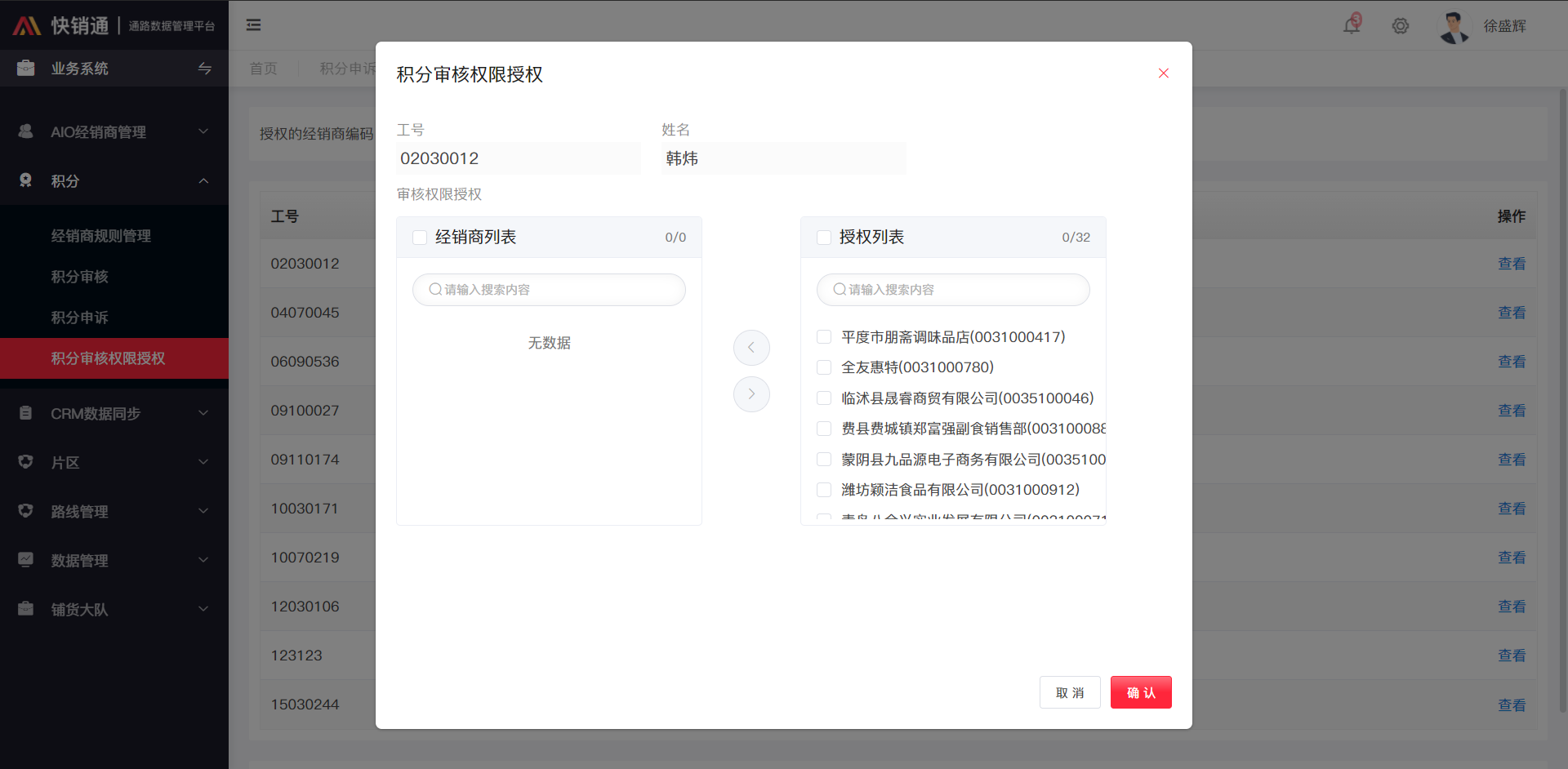Expand the 片区 menu chevron
The height and width of the screenshot is (769, 1568).
[203, 462]
